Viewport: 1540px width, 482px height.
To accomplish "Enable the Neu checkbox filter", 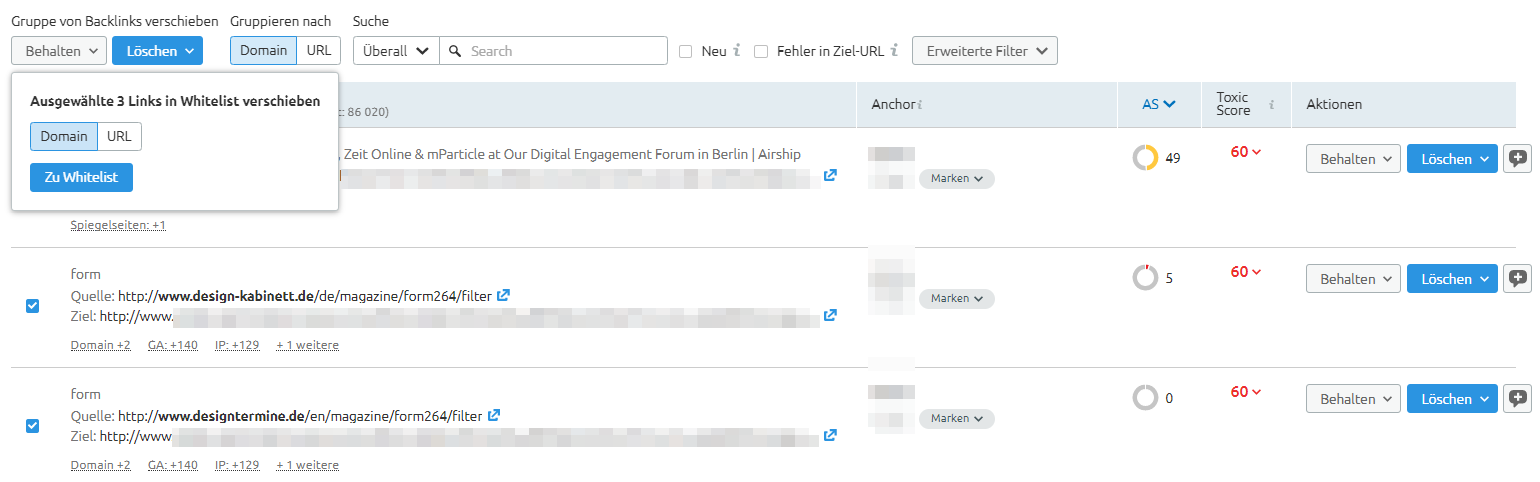I will [686, 51].
